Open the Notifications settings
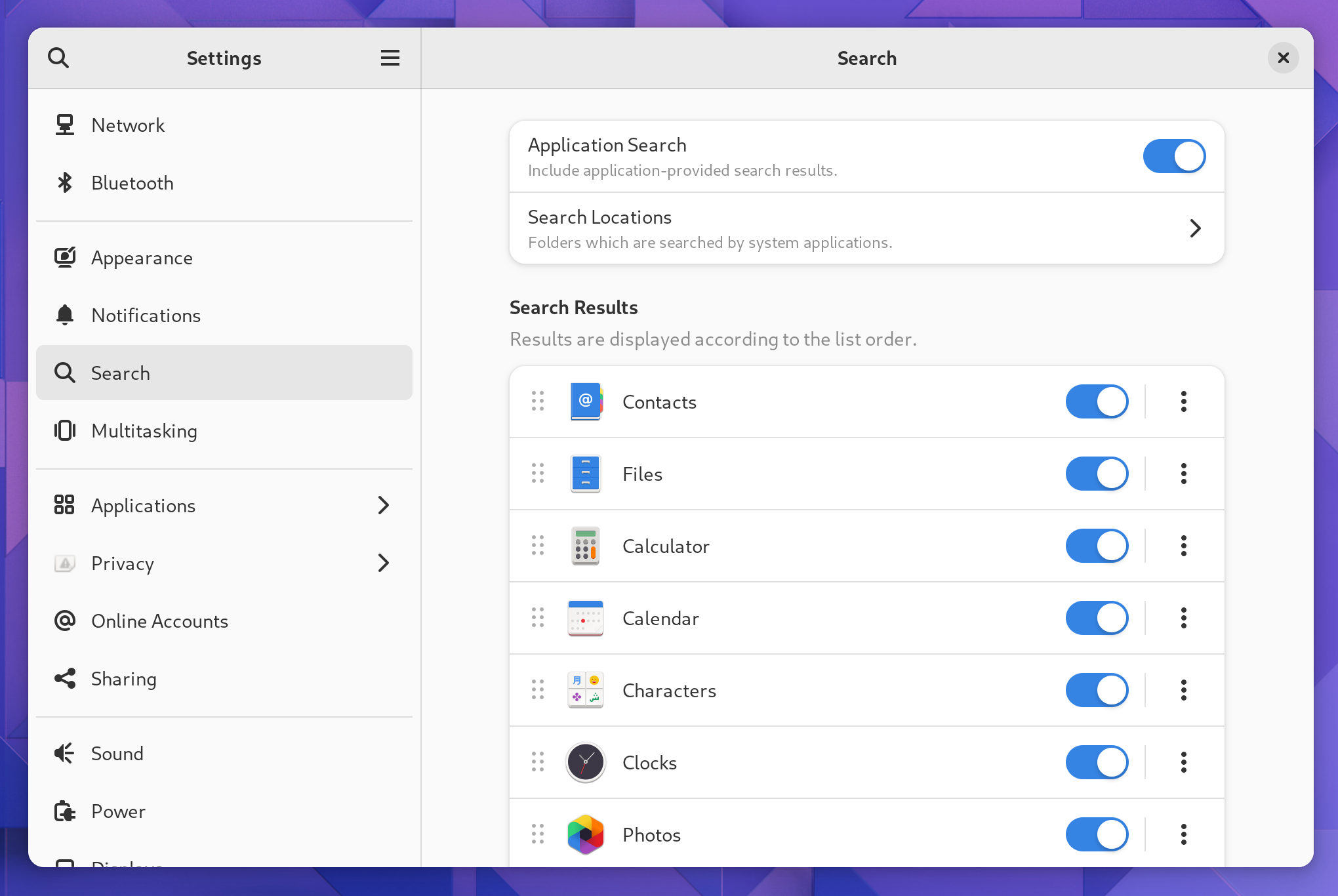 click(x=224, y=316)
